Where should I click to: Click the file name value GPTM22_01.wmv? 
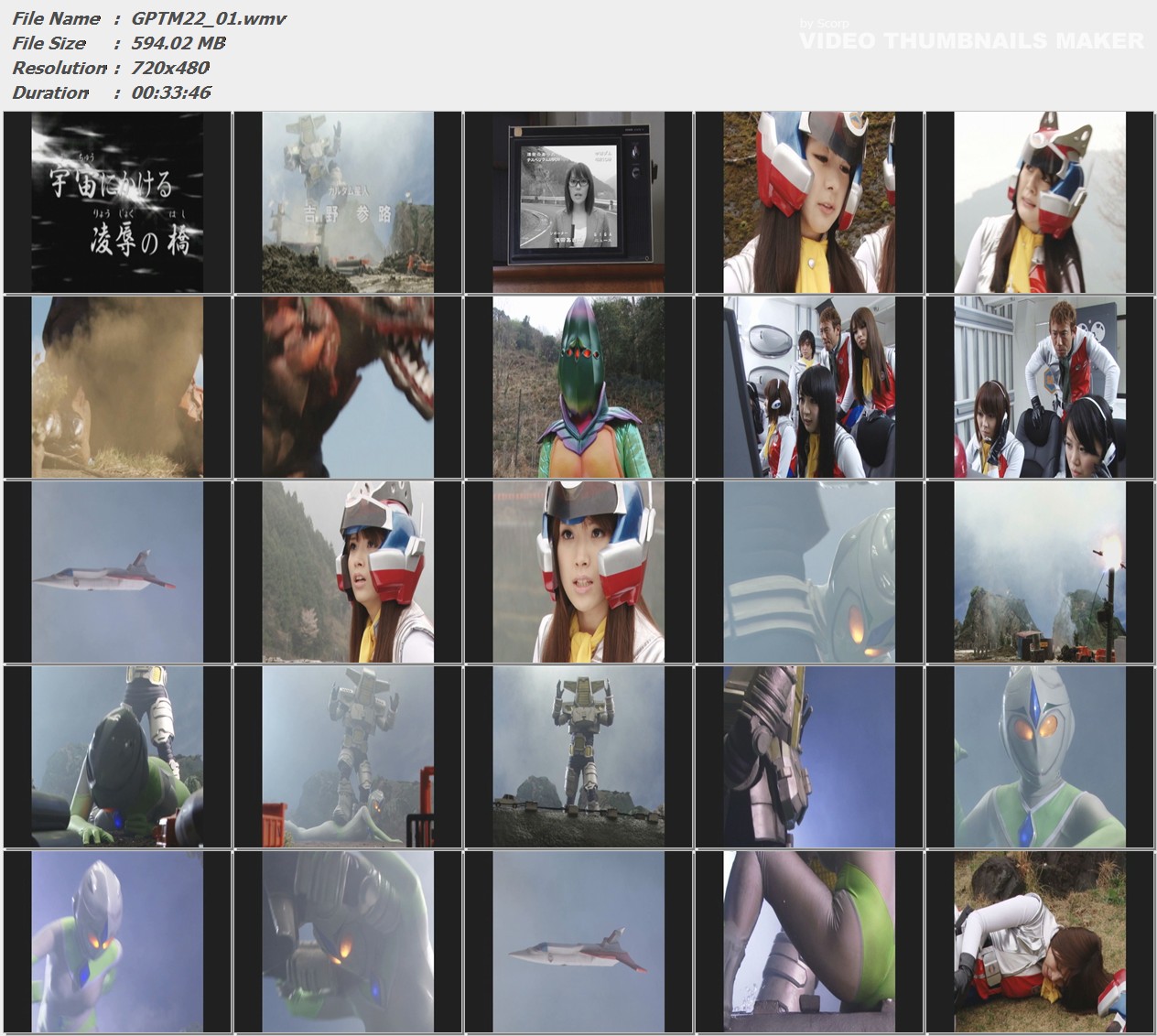(210, 18)
